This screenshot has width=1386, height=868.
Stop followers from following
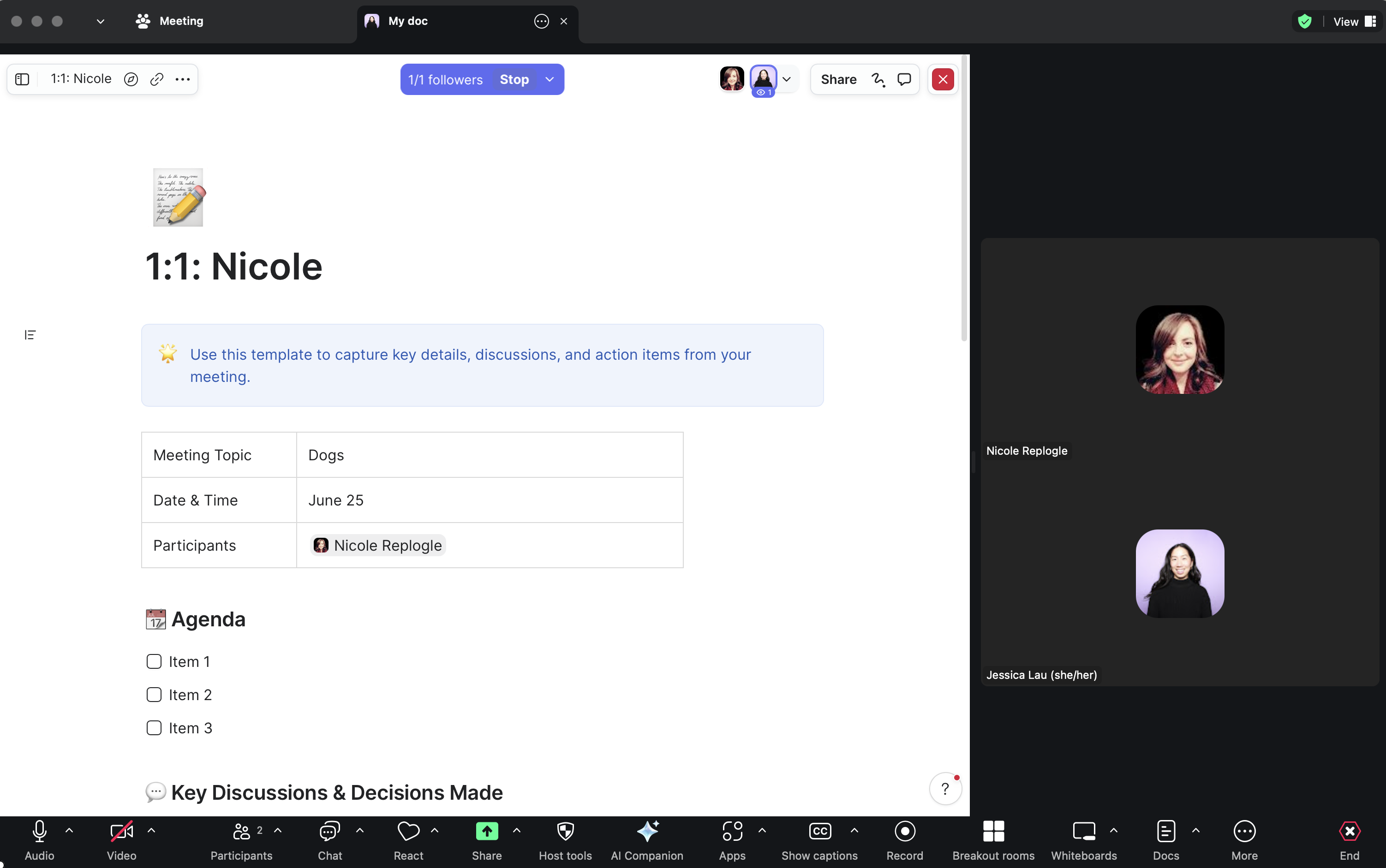(514, 80)
